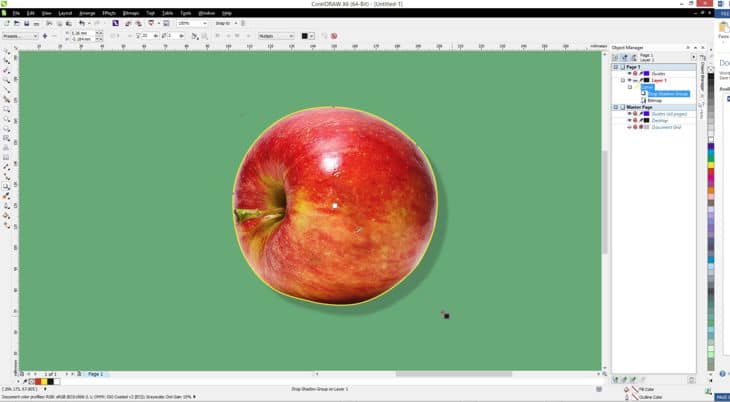Click the Print icon in toolbar

[36, 23]
